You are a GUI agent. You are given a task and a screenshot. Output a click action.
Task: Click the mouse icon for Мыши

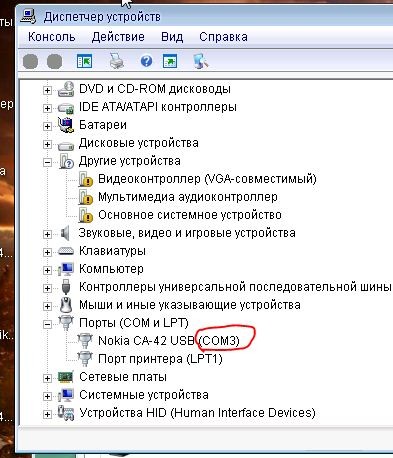pos(66,305)
